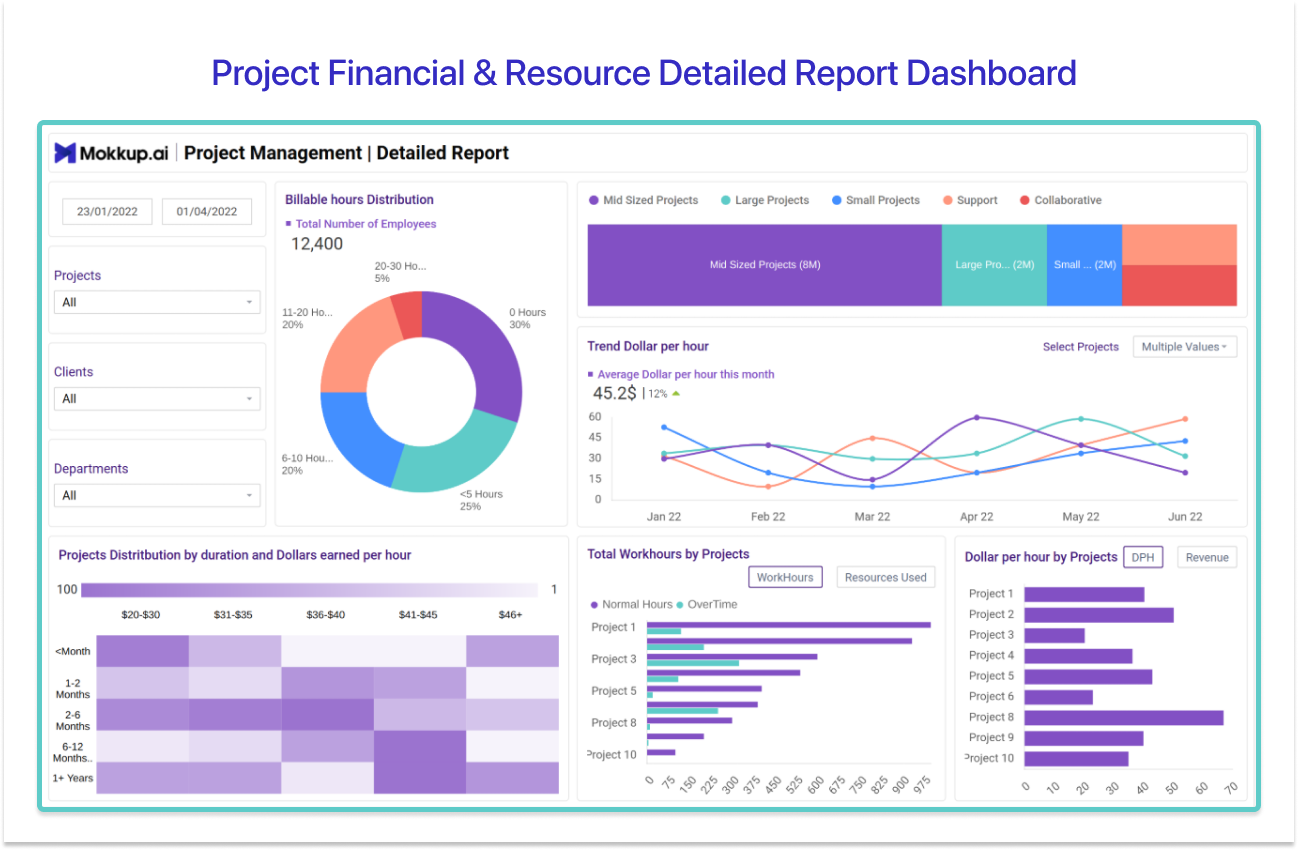Click the 45.2$ average value
This screenshot has height=850, width=1298.
[615, 393]
